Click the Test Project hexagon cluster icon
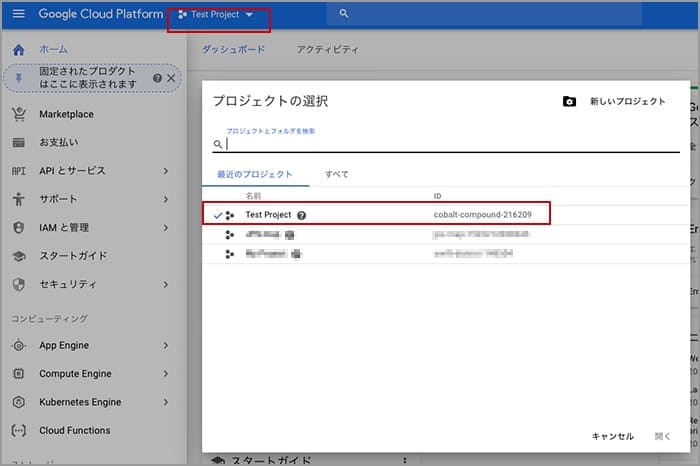The height and width of the screenshot is (466, 700). tap(230, 216)
